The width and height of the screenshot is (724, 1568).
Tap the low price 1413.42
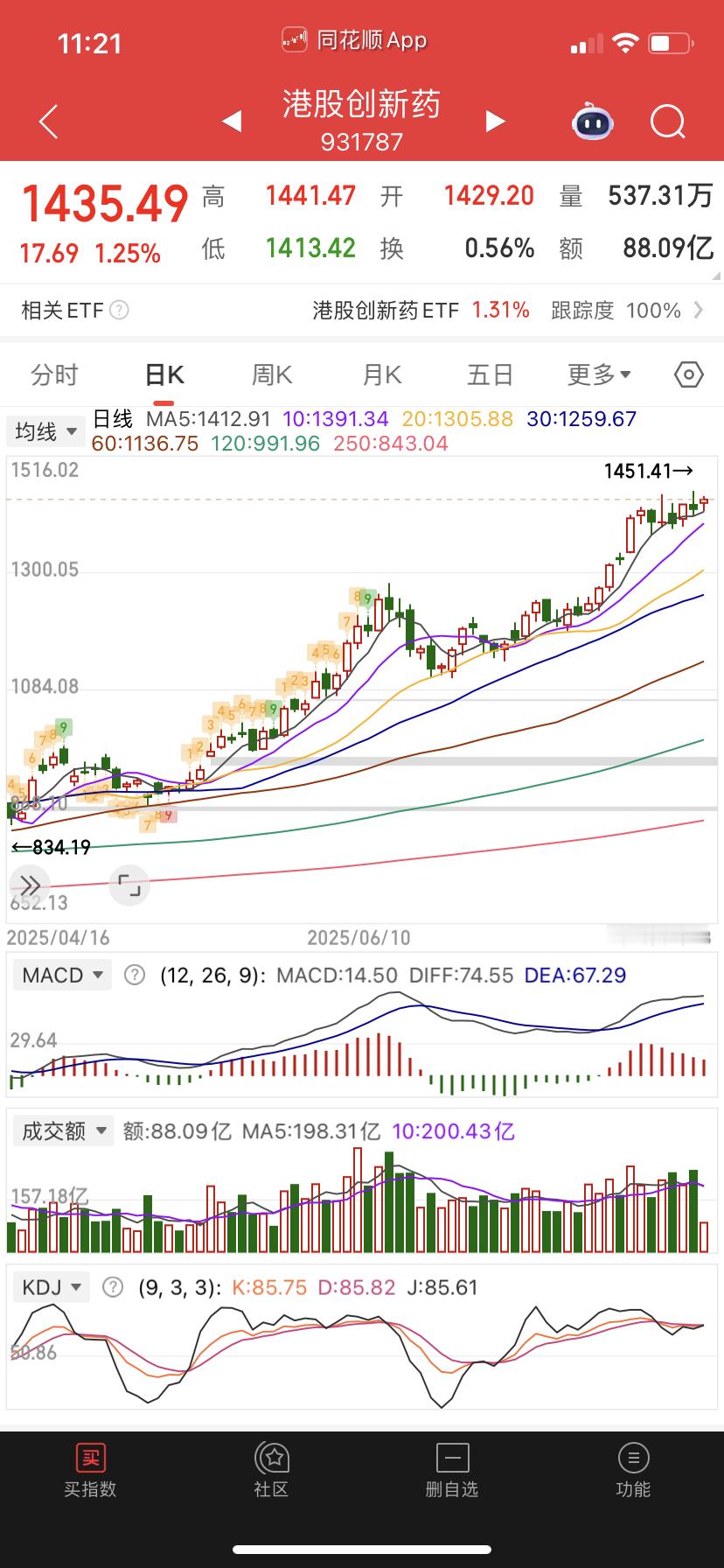coord(310,248)
